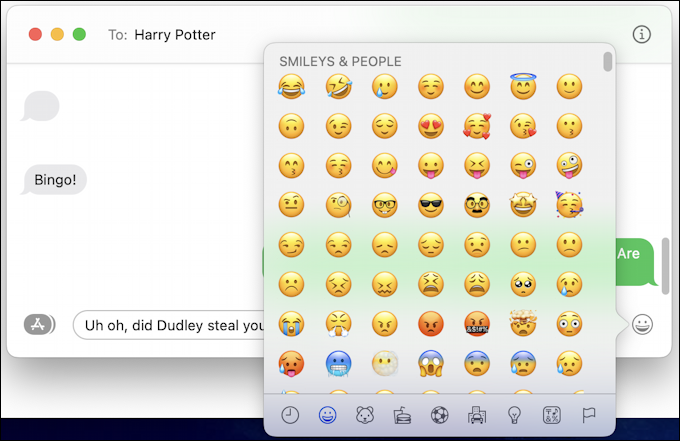
Task: Insert the face with tears of joy emoji
Action: coord(291,86)
